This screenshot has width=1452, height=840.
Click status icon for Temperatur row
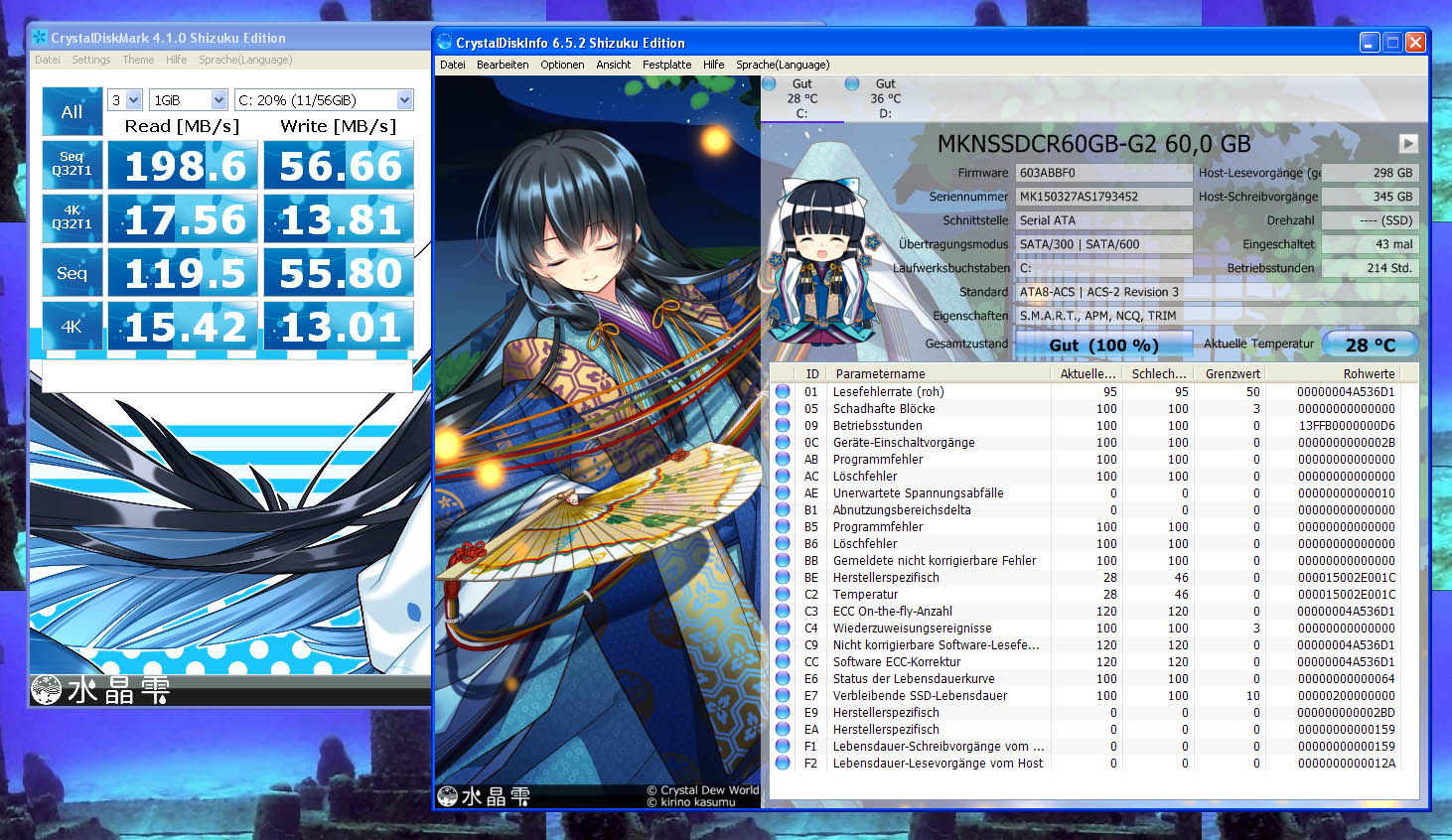(x=783, y=594)
